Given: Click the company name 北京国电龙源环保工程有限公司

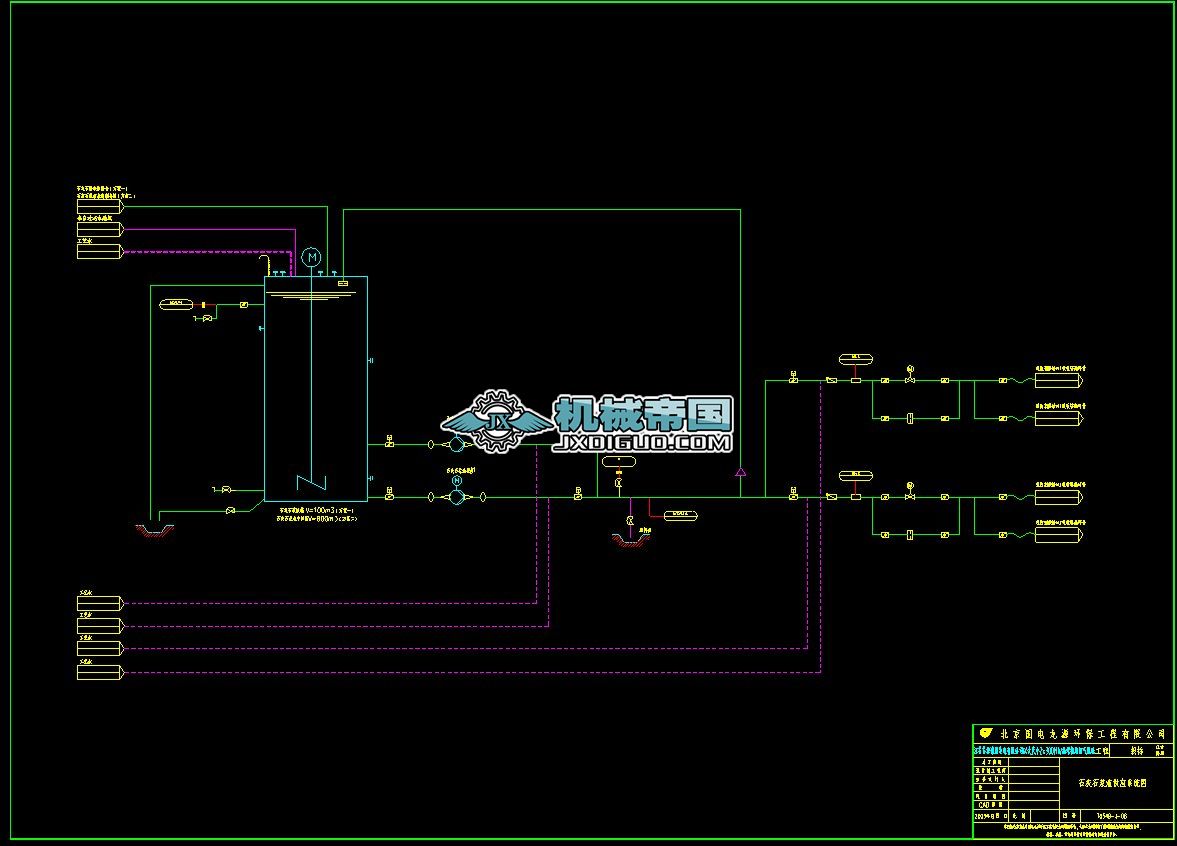Looking at the screenshot, I should click(x=1082, y=733).
